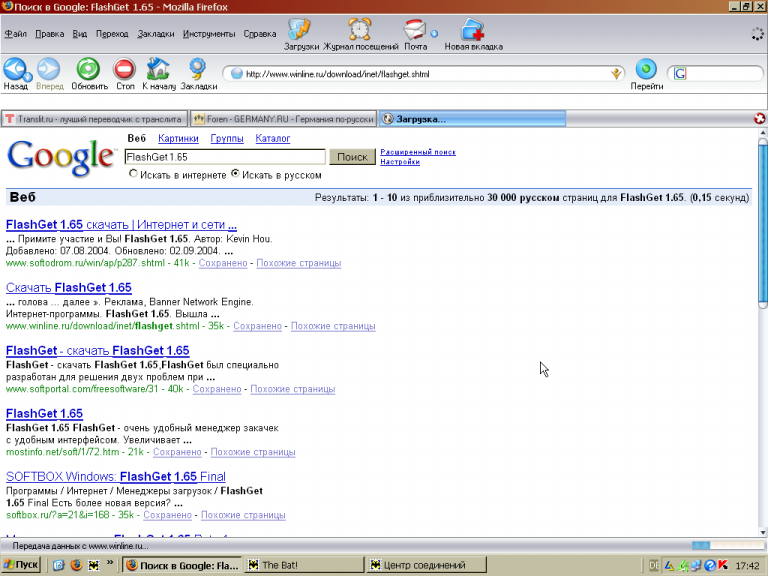Click the page loading progress bar
768x576 pixels.
(x=728, y=546)
